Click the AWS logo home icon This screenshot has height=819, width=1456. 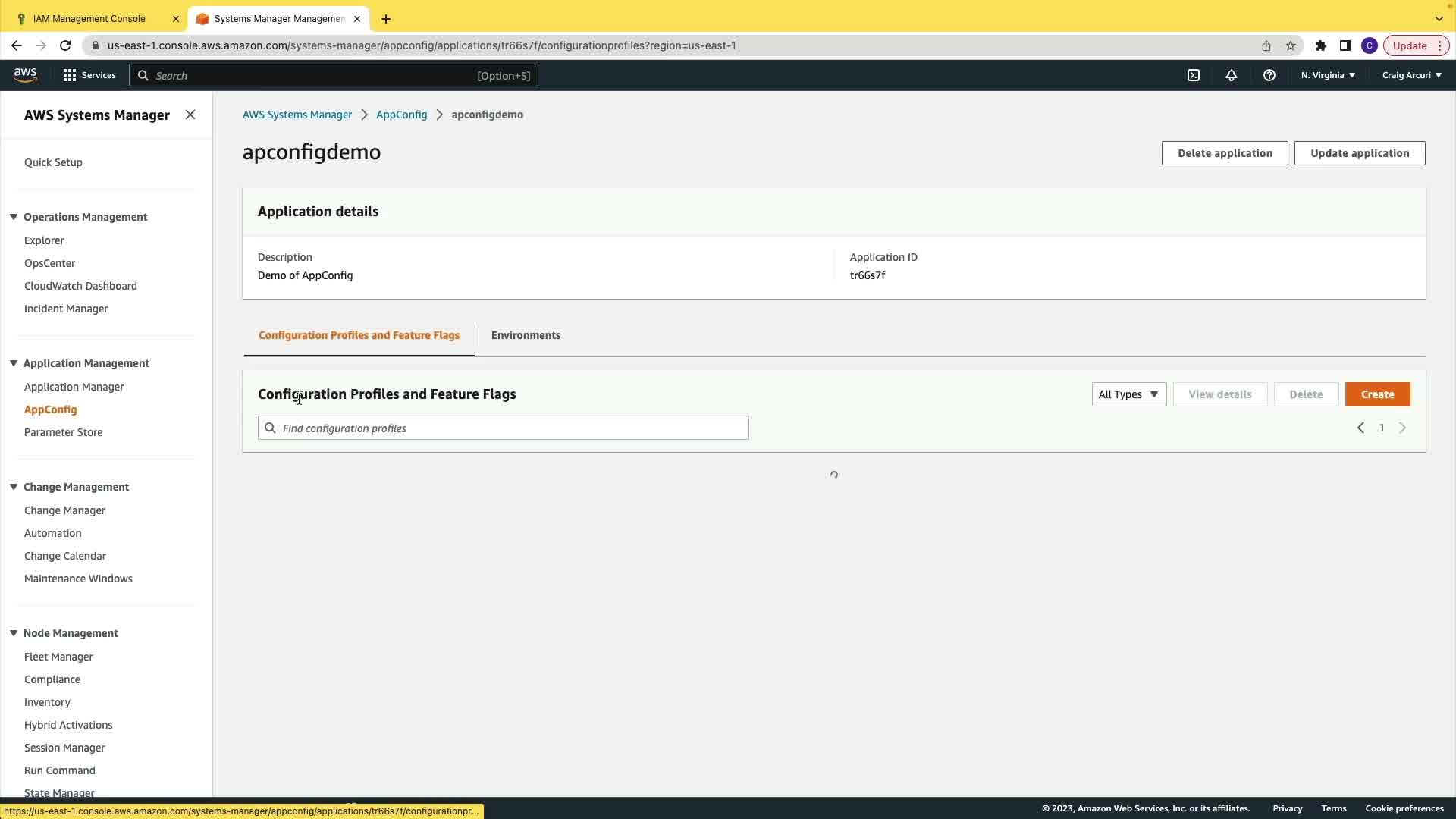tap(25, 74)
